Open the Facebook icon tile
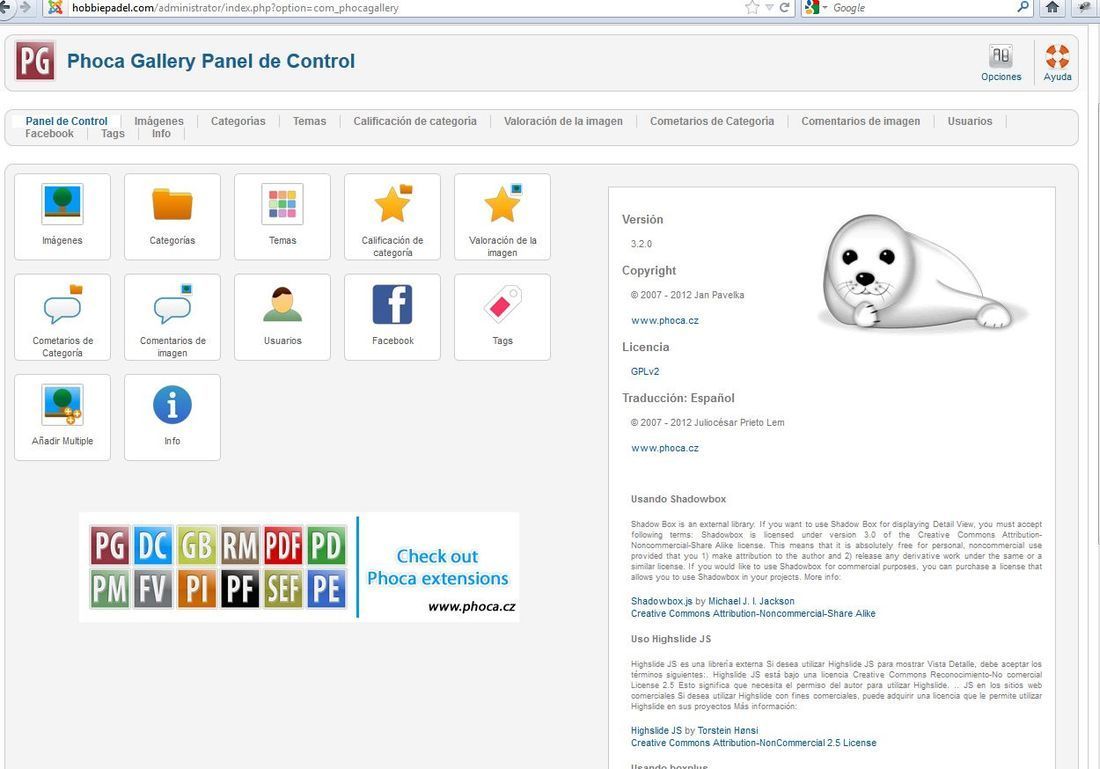 tap(393, 317)
